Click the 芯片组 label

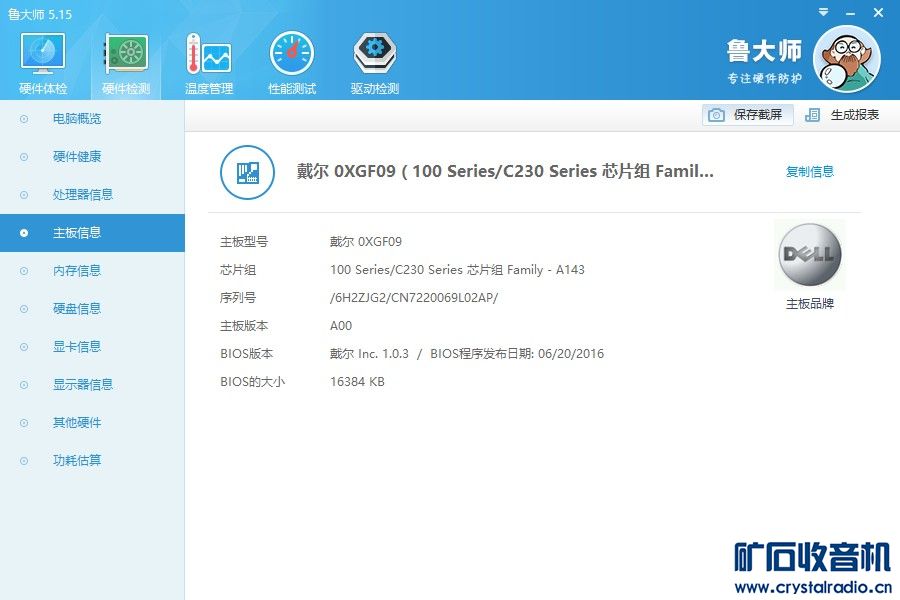point(238,269)
